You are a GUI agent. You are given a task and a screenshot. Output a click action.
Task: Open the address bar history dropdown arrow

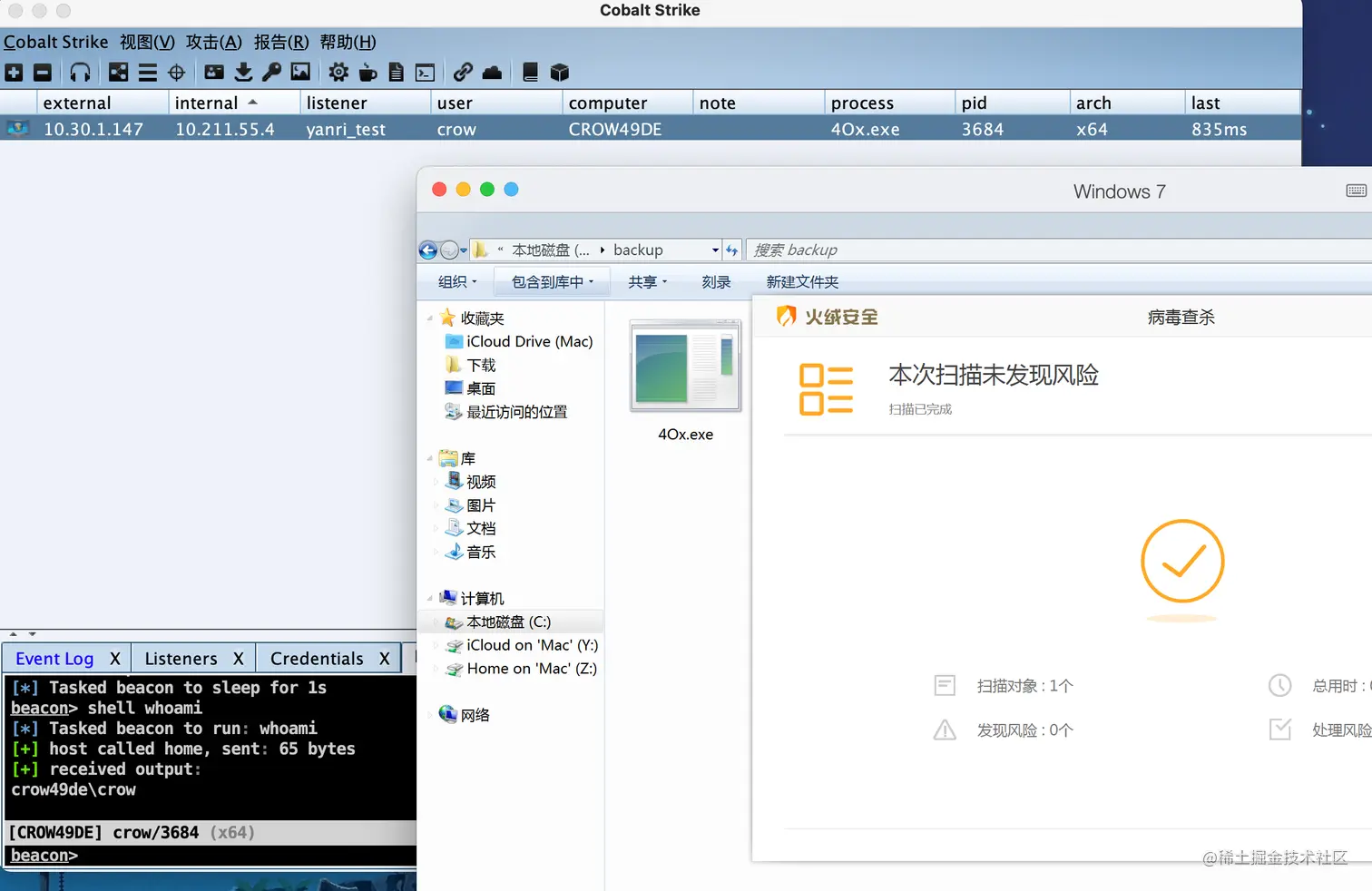click(715, 250)
